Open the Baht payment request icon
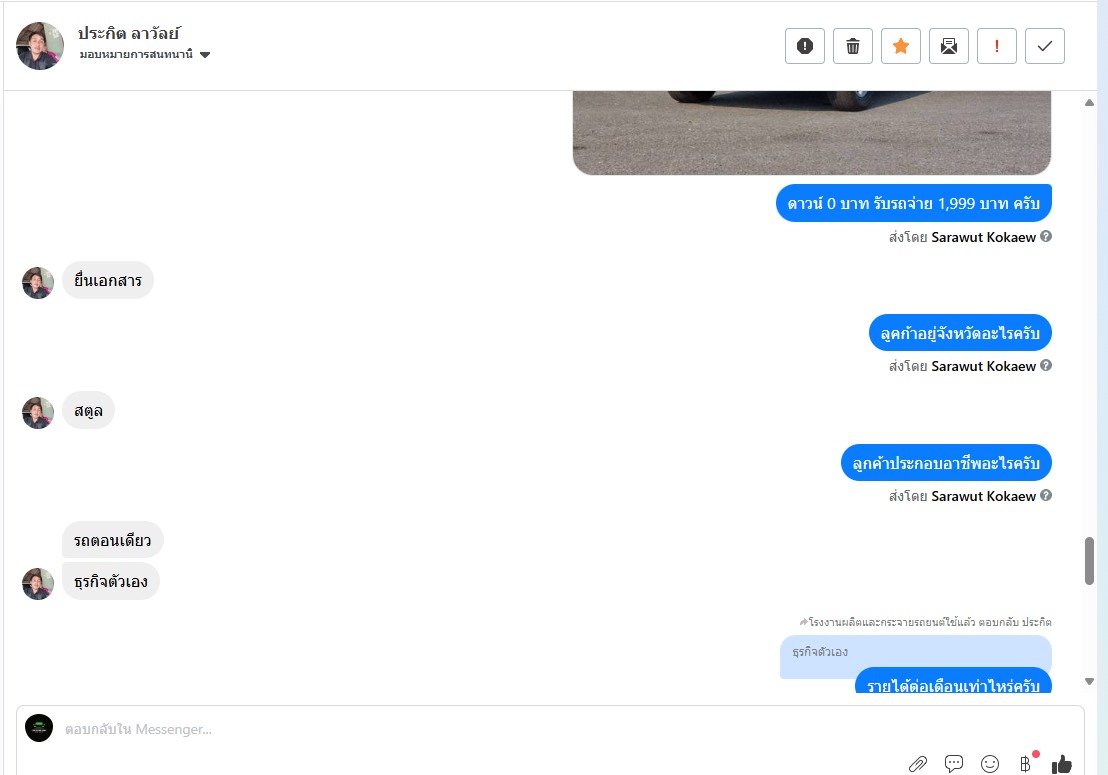 pyautogui.click(x=1025, y=764)
